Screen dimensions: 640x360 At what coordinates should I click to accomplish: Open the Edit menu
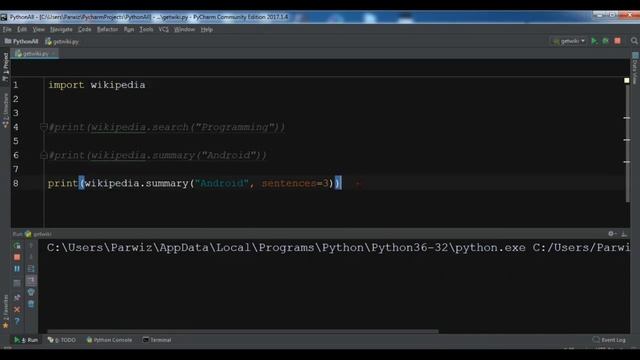22,29
